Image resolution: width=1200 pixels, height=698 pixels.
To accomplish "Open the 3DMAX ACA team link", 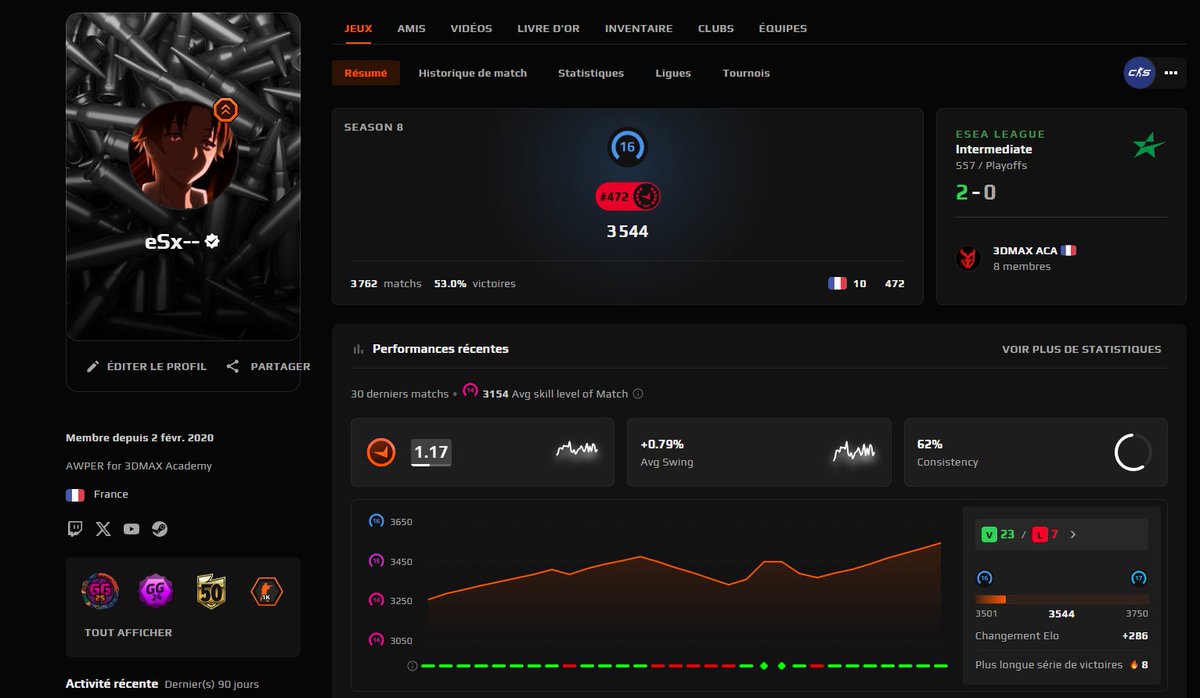I will click(x=1024, y=251).
